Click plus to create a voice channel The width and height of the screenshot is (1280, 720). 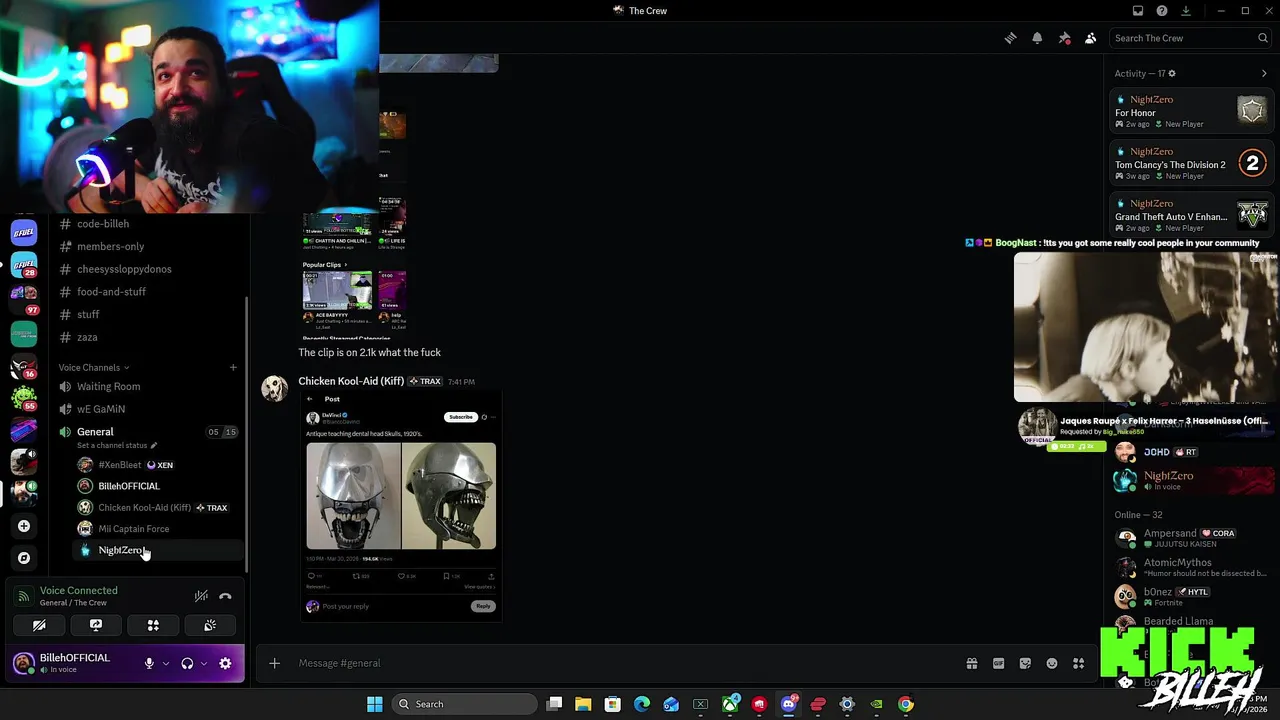click(x=233, y=367)
